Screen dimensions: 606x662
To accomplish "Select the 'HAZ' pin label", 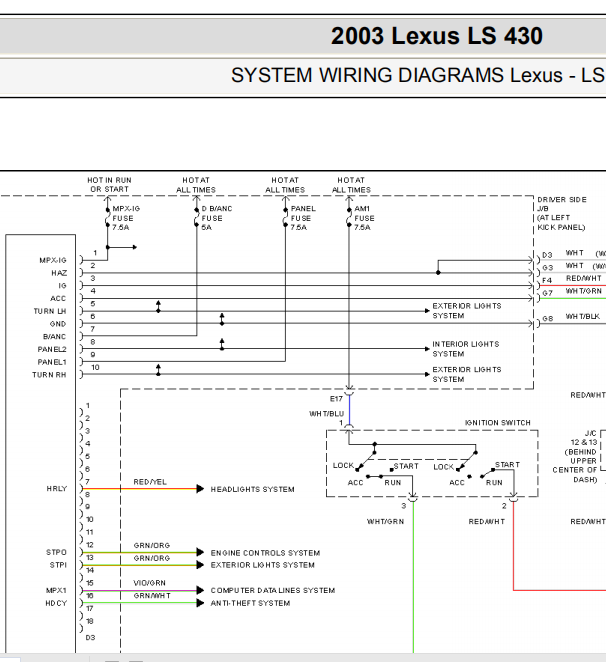I will pos(59,273).
